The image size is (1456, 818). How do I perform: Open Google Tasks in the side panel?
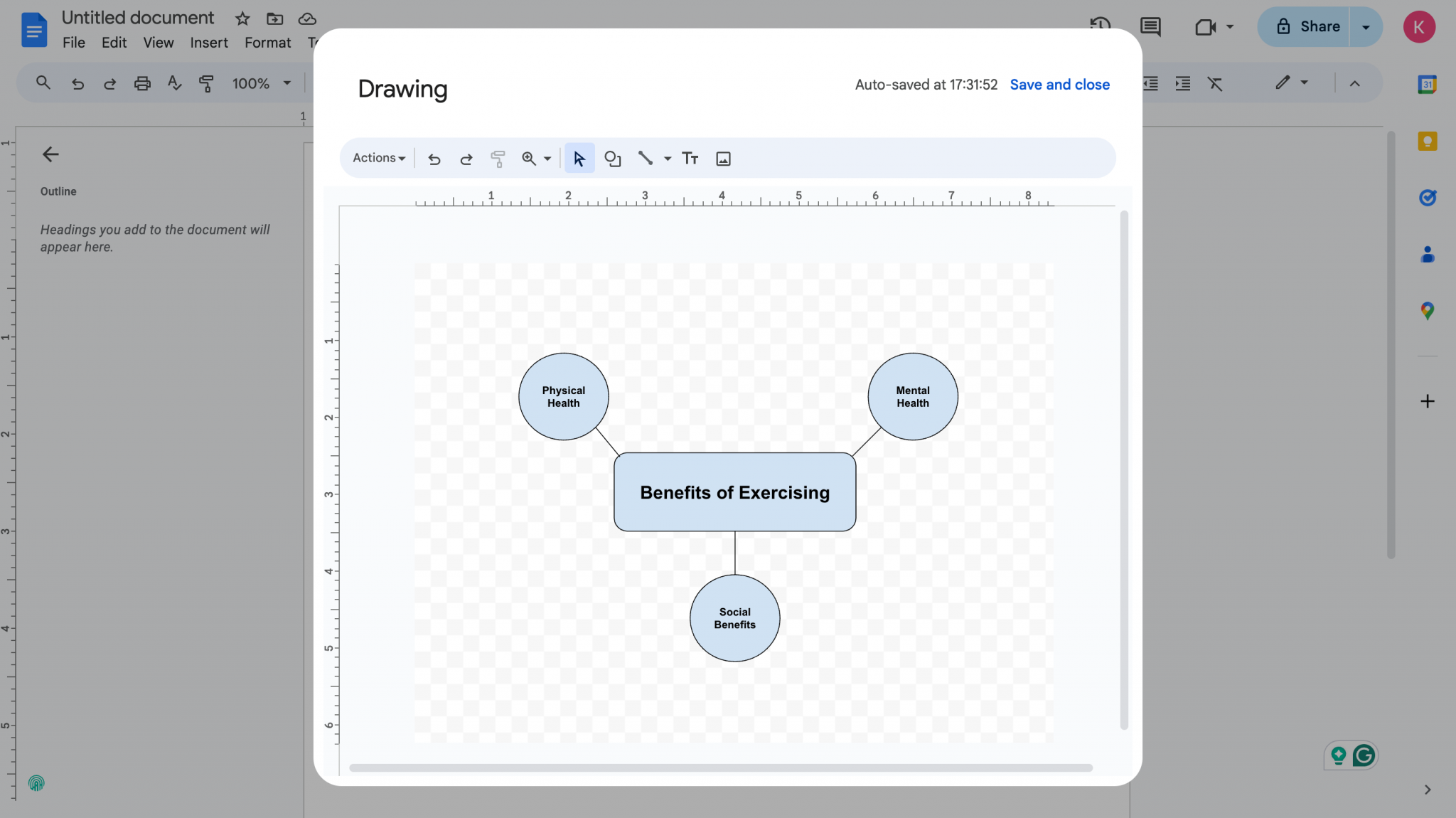[1428, 198]
